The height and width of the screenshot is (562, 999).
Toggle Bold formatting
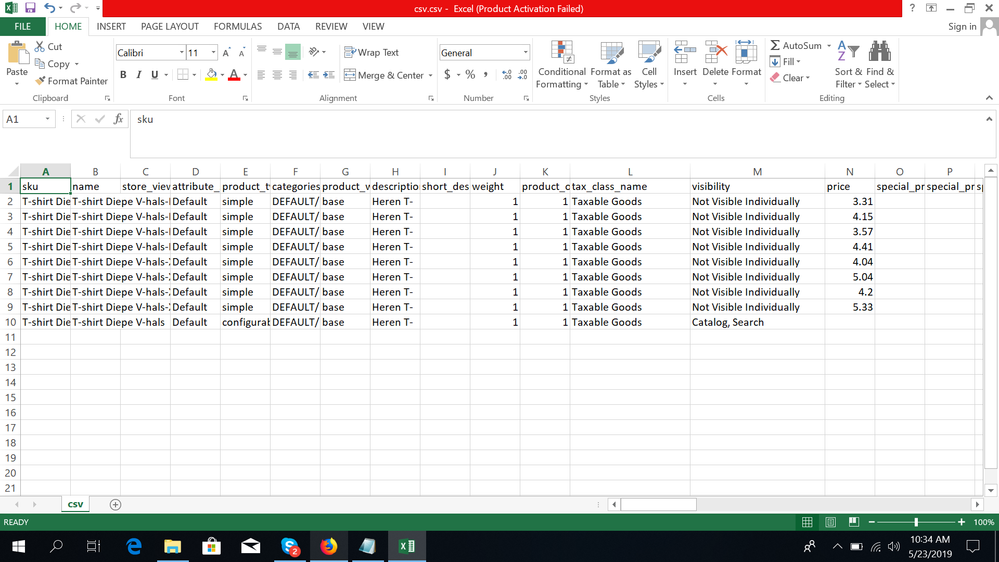[x=124, y=75]
